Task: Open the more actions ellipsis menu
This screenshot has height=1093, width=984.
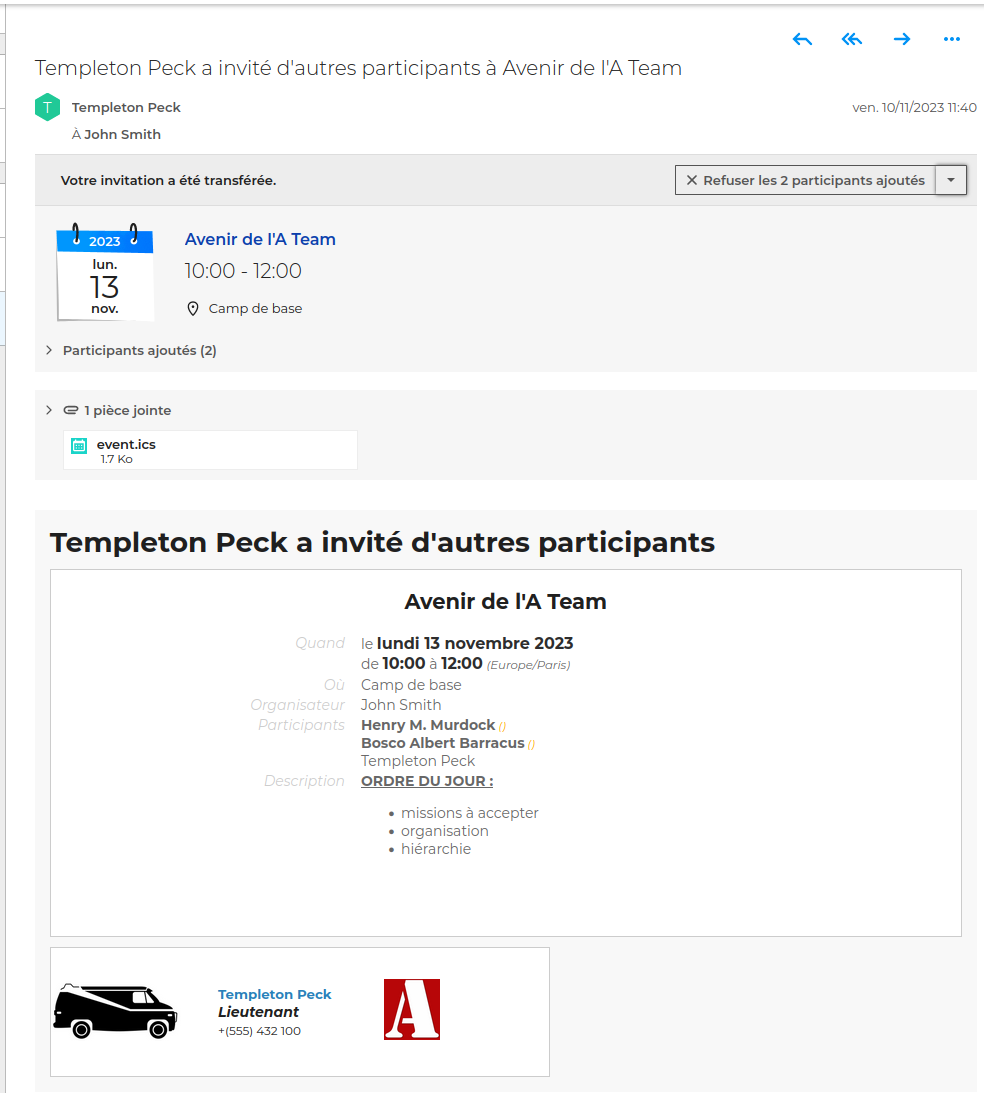Action: coord(952,39)
